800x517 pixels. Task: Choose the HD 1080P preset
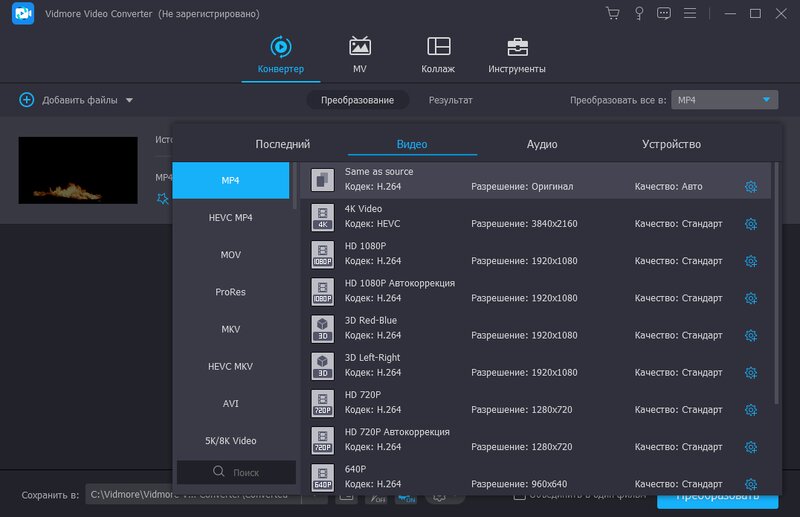click(x=535, y=254)
